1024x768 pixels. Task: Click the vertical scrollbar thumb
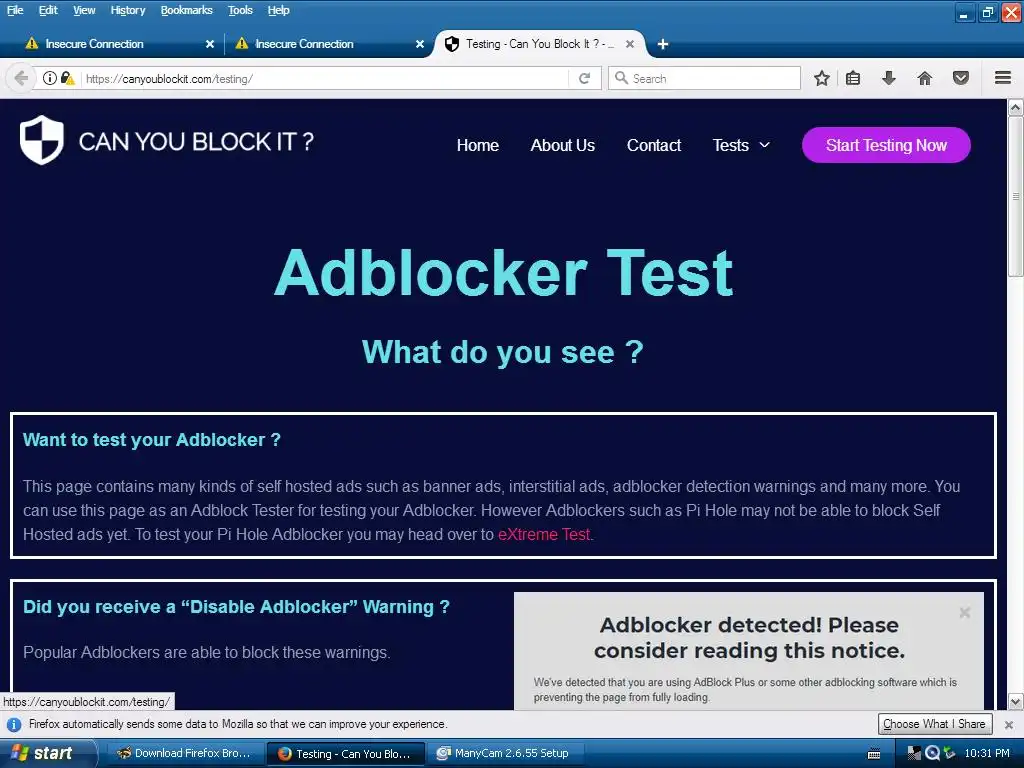pos(1016,197)
